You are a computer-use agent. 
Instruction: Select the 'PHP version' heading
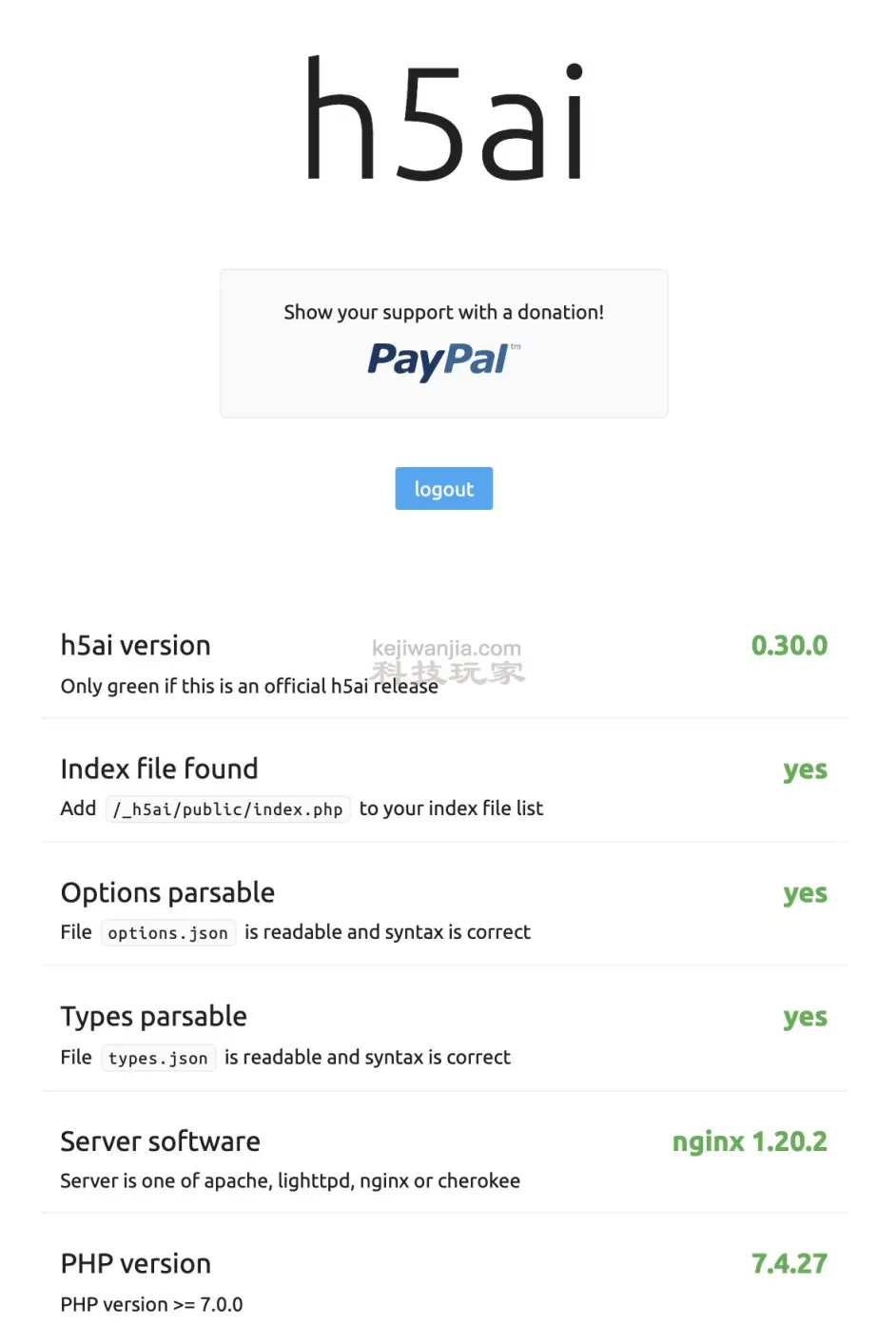pos(135,1263)
